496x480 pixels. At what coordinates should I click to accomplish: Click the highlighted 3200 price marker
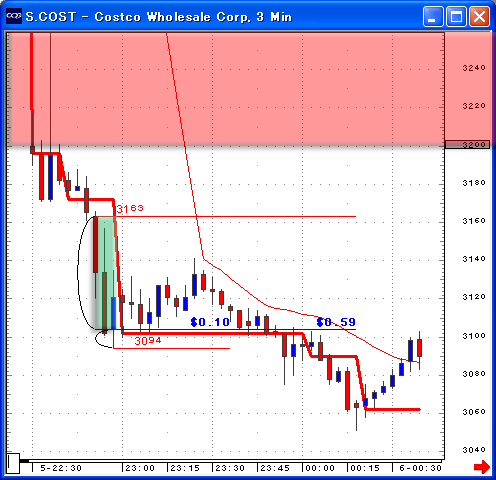468,145
